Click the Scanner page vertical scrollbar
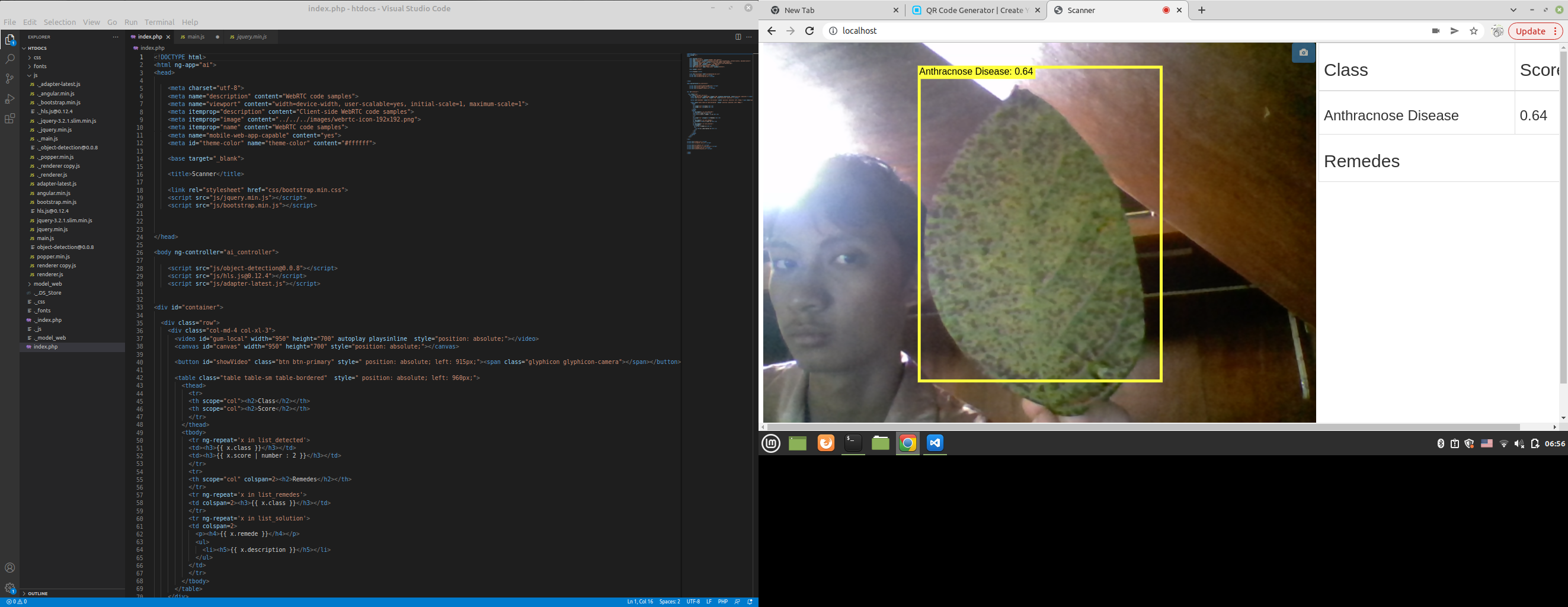The image size is (1568, 607). (x=1563, y=218)
